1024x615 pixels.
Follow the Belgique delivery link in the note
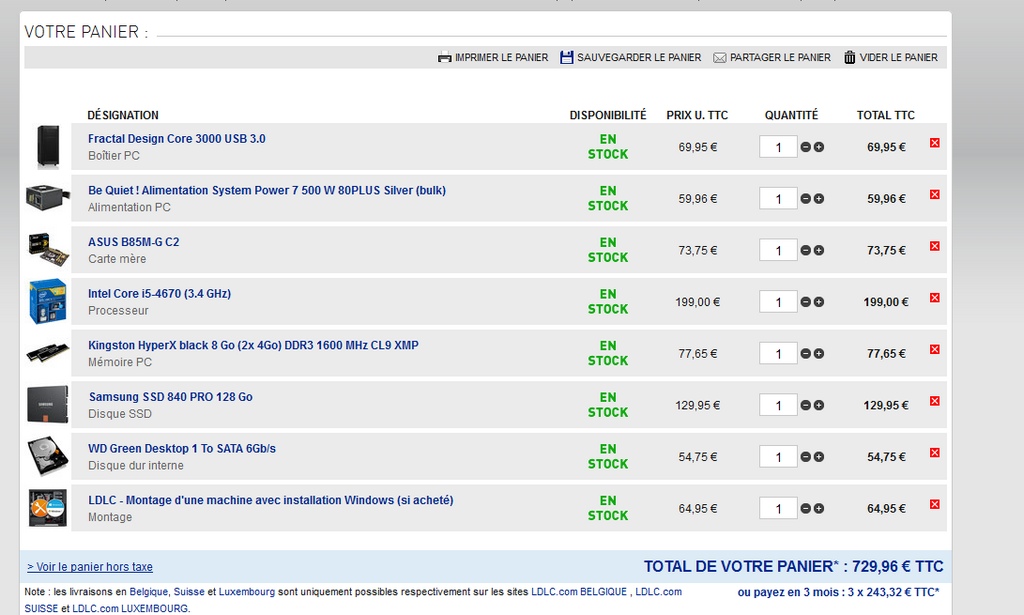coord(149,591)
